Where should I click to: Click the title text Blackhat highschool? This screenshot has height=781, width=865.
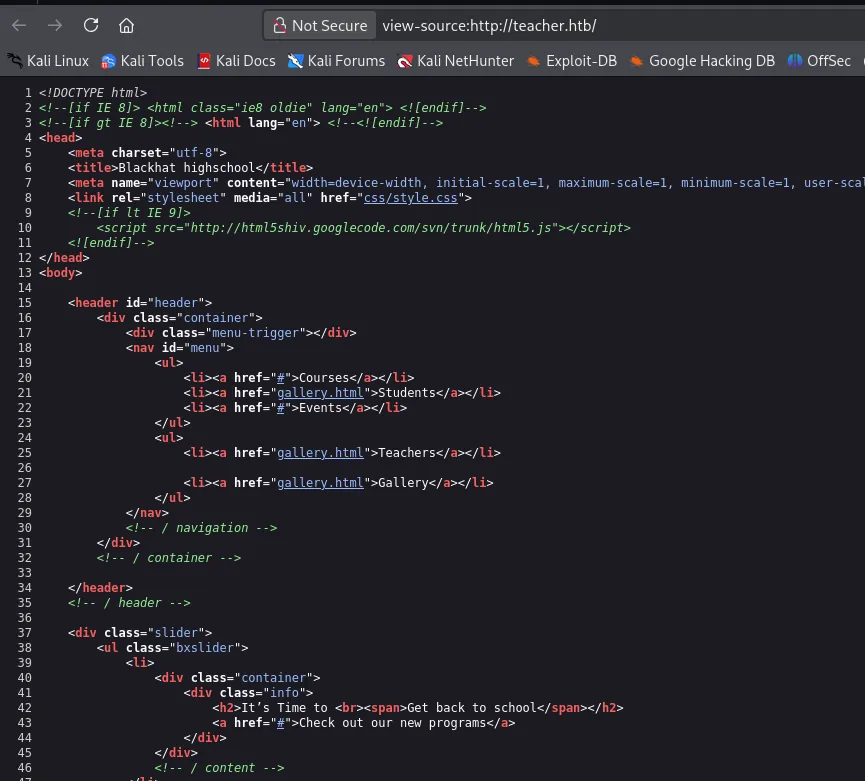[186, 168]
